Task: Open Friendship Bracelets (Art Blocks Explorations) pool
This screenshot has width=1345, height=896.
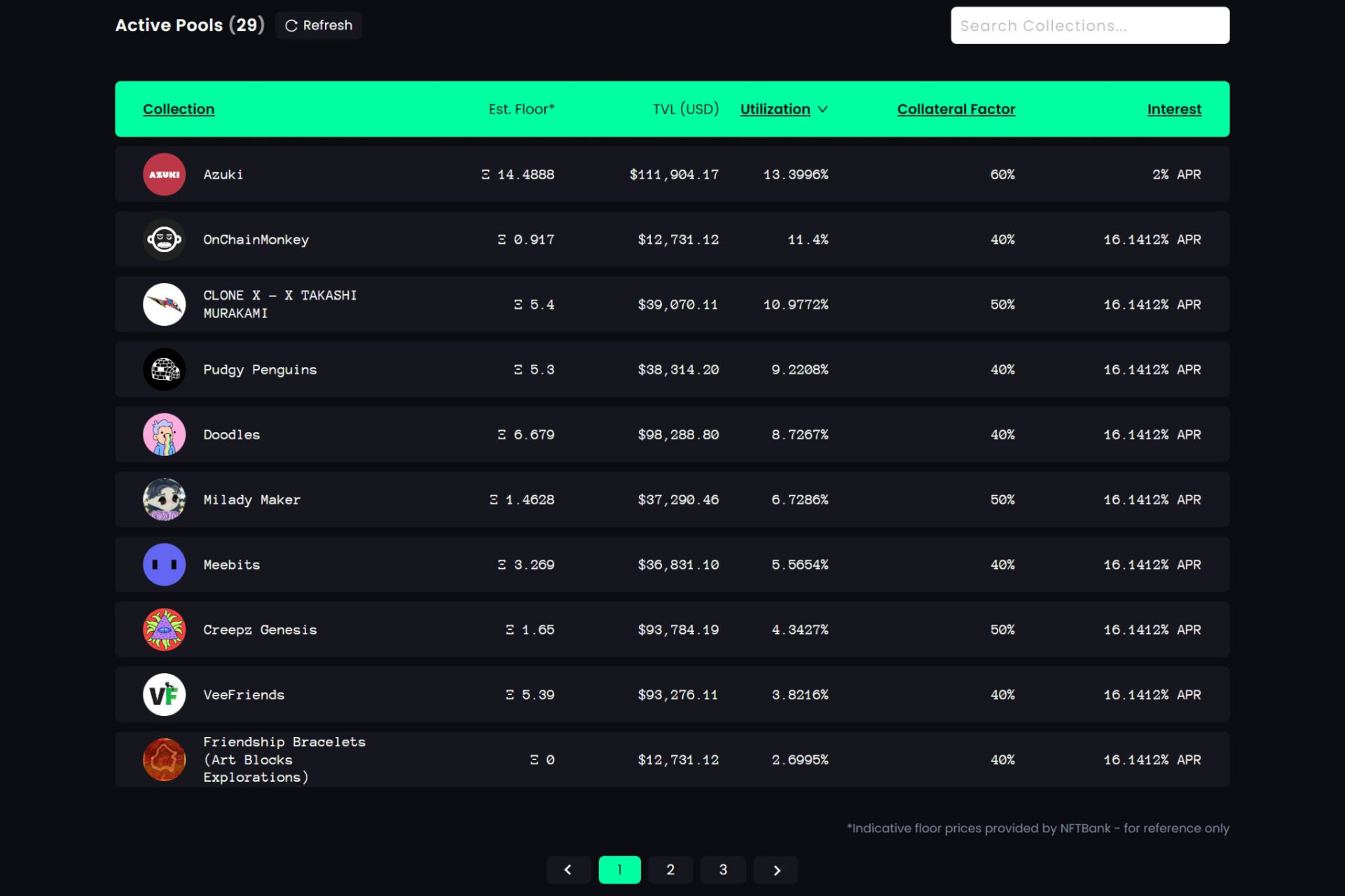Action: click(284, 759)
